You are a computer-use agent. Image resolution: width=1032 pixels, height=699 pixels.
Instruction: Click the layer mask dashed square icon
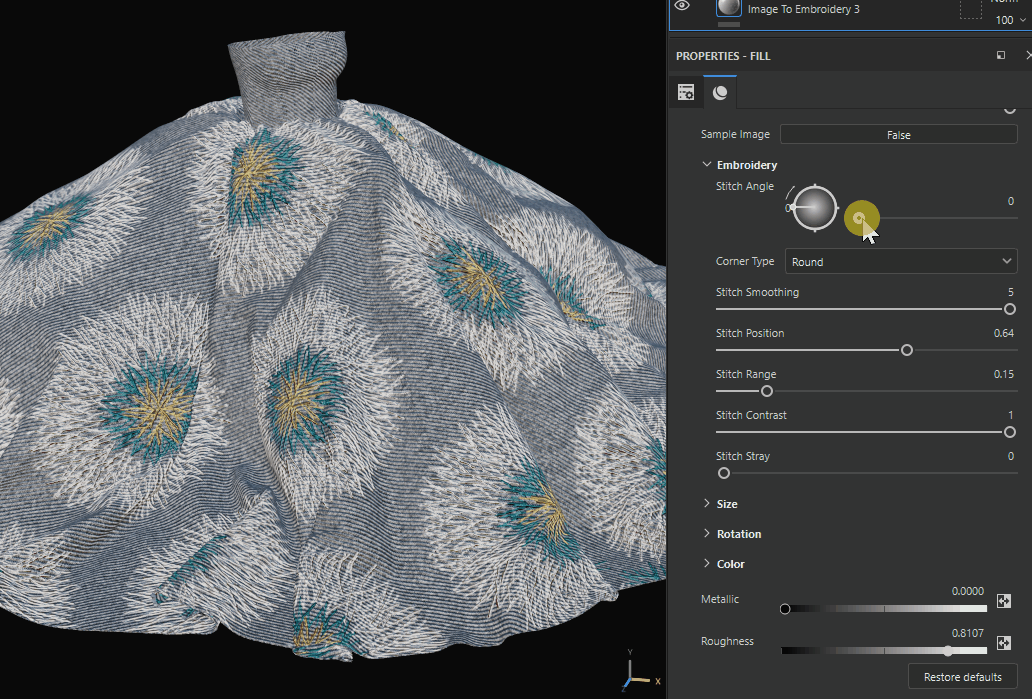tap(971, 9)
